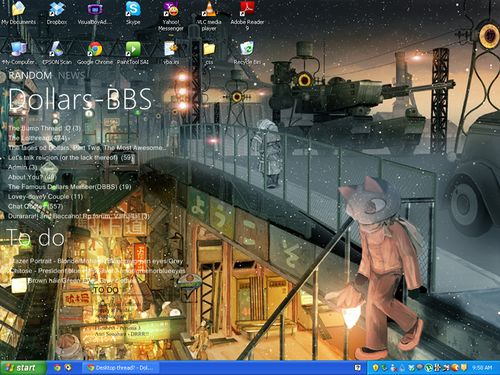This screenshot has height=375, width=500.
Task: Open the My Documents desktop icon
Action: pyautogui.click(x=18, y=13)
